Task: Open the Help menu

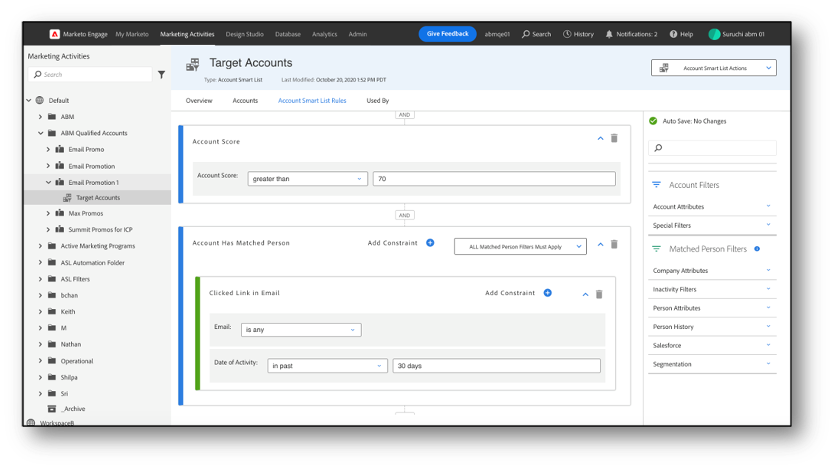Action: 681,34
